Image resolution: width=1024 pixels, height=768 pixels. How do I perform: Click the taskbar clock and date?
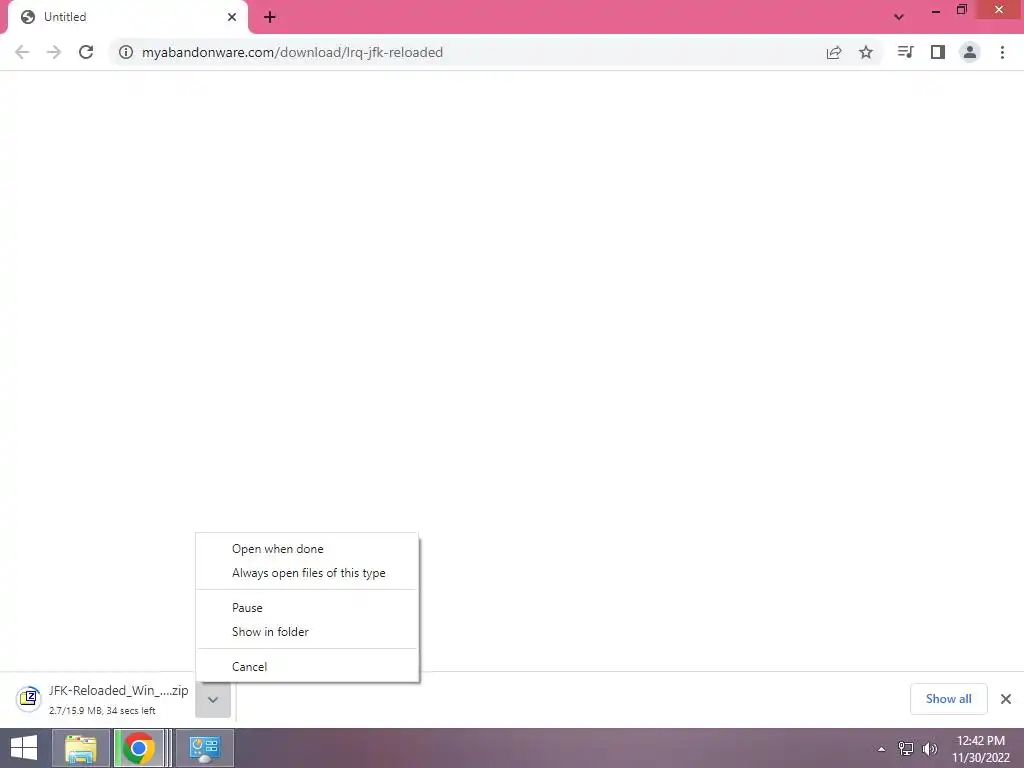[981, 749]
